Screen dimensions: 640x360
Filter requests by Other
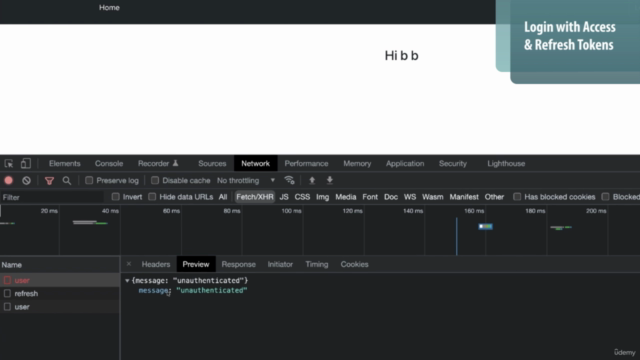(x=494, y=197)
